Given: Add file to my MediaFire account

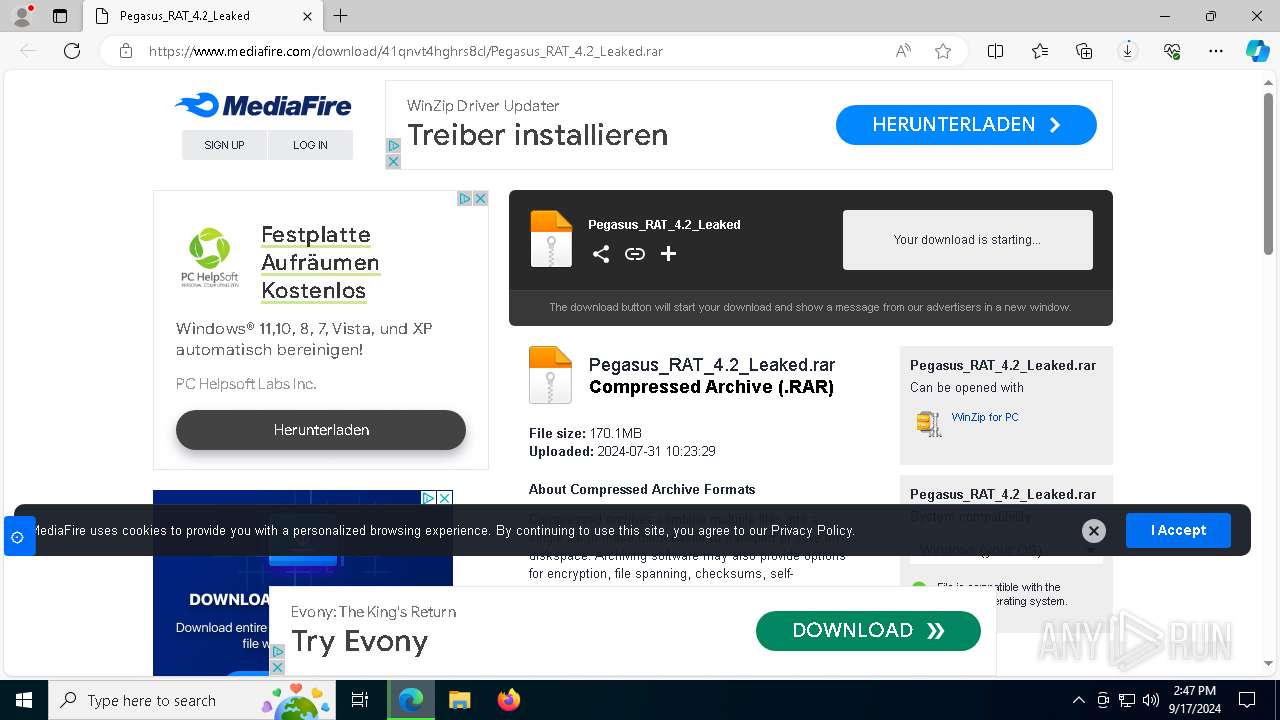Looking at the screenshot, I should coord(668,254).
